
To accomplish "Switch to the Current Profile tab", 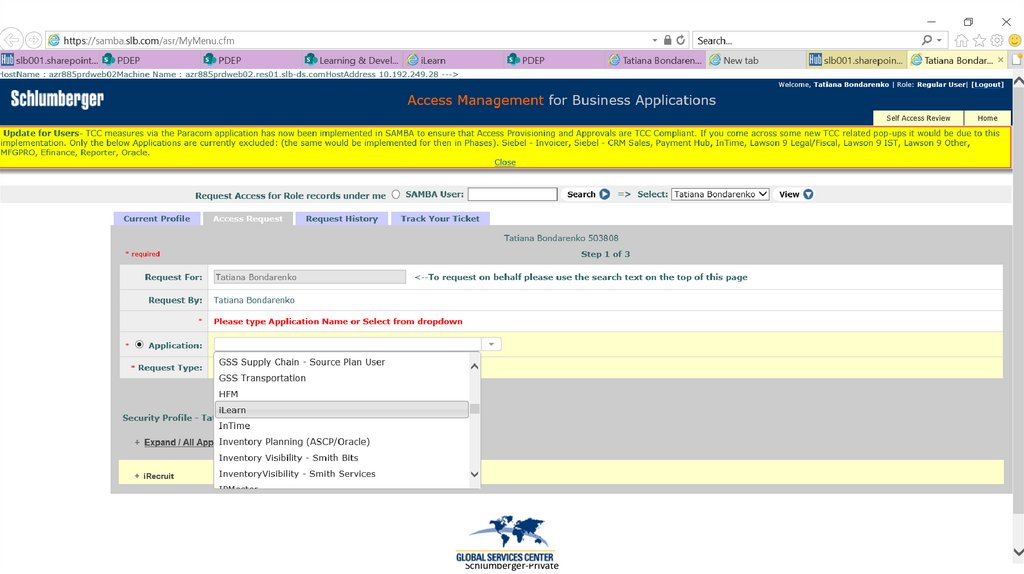I will tap(157, 219).
